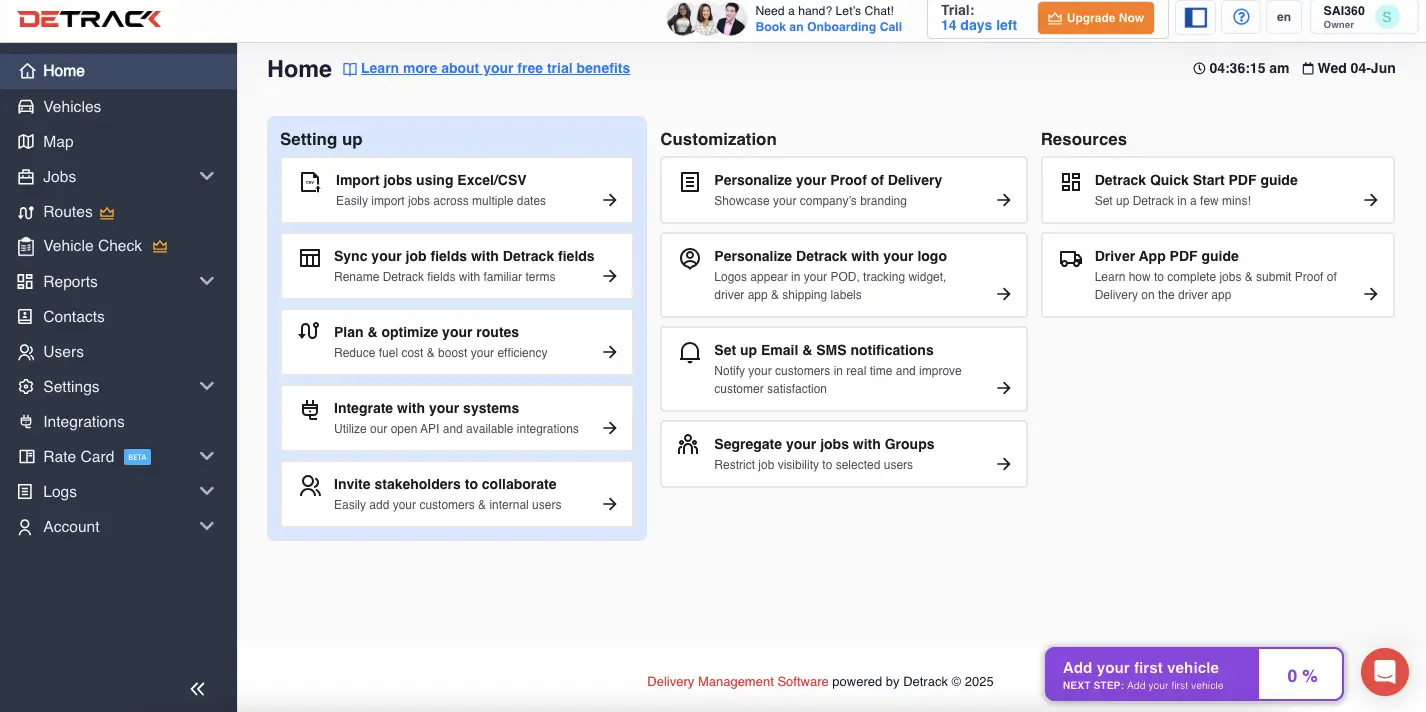Click the Settings gear icon
This screenshot has width=1426, height=712.
click(26, 387)
